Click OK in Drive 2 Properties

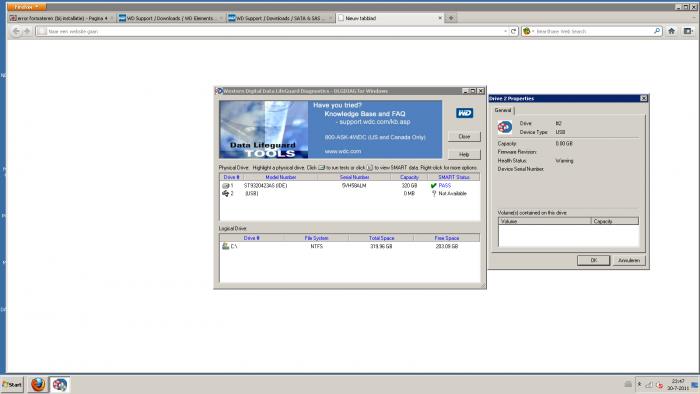coord(593,260)
